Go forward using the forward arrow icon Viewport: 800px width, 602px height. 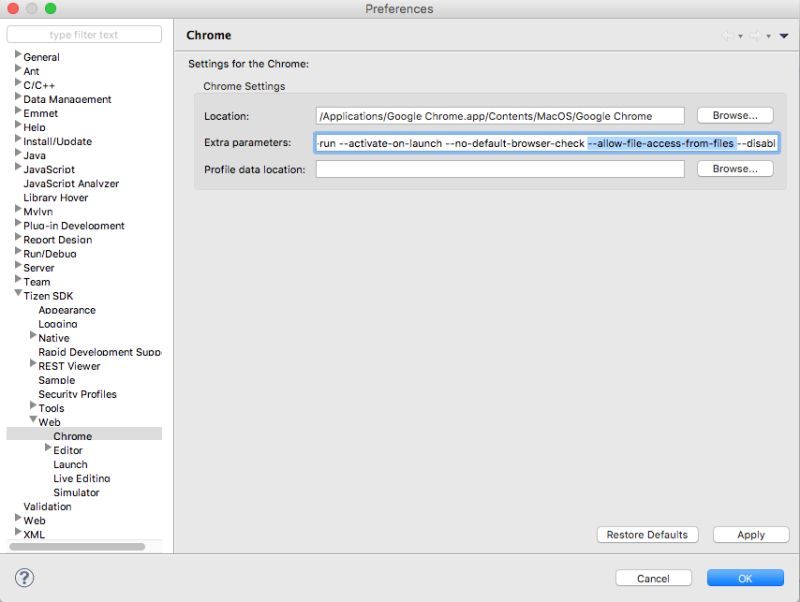click(x=756, y=36)
